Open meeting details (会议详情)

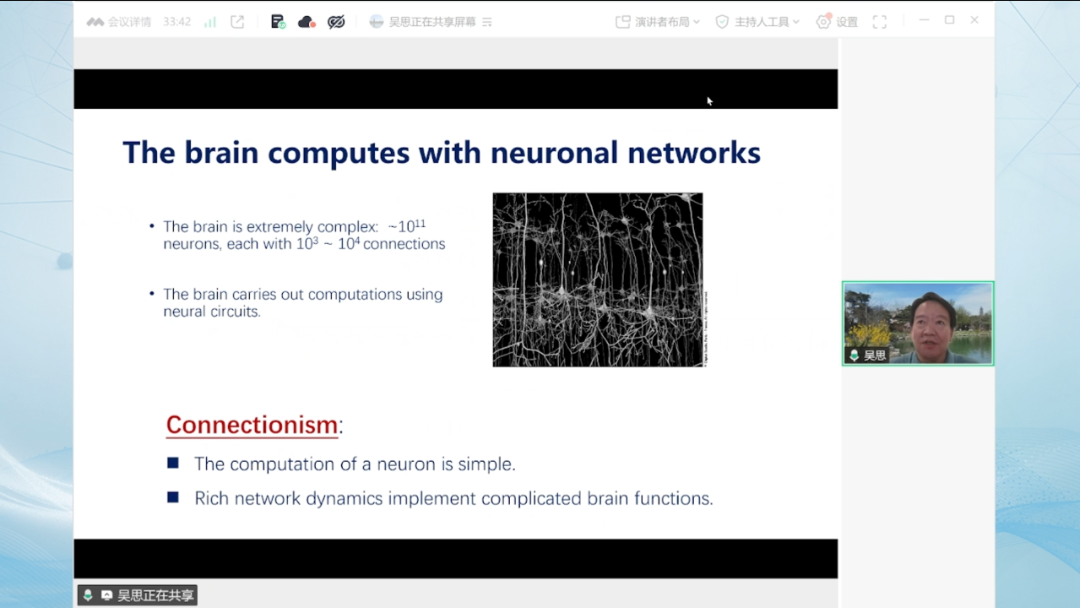tap(119, 22)
